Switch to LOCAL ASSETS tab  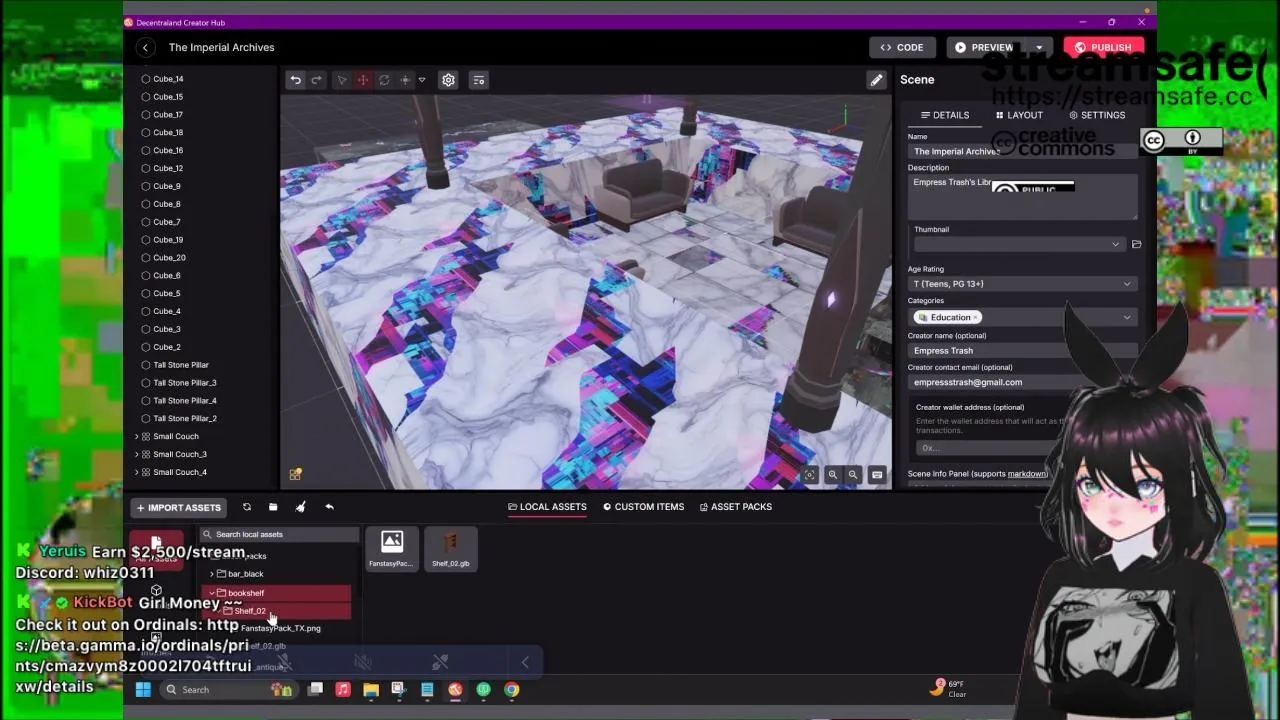tap(547, 507)
